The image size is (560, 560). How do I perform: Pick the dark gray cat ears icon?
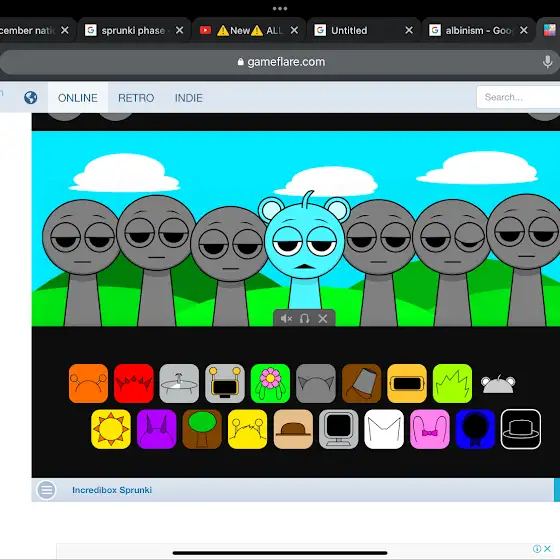316,383
